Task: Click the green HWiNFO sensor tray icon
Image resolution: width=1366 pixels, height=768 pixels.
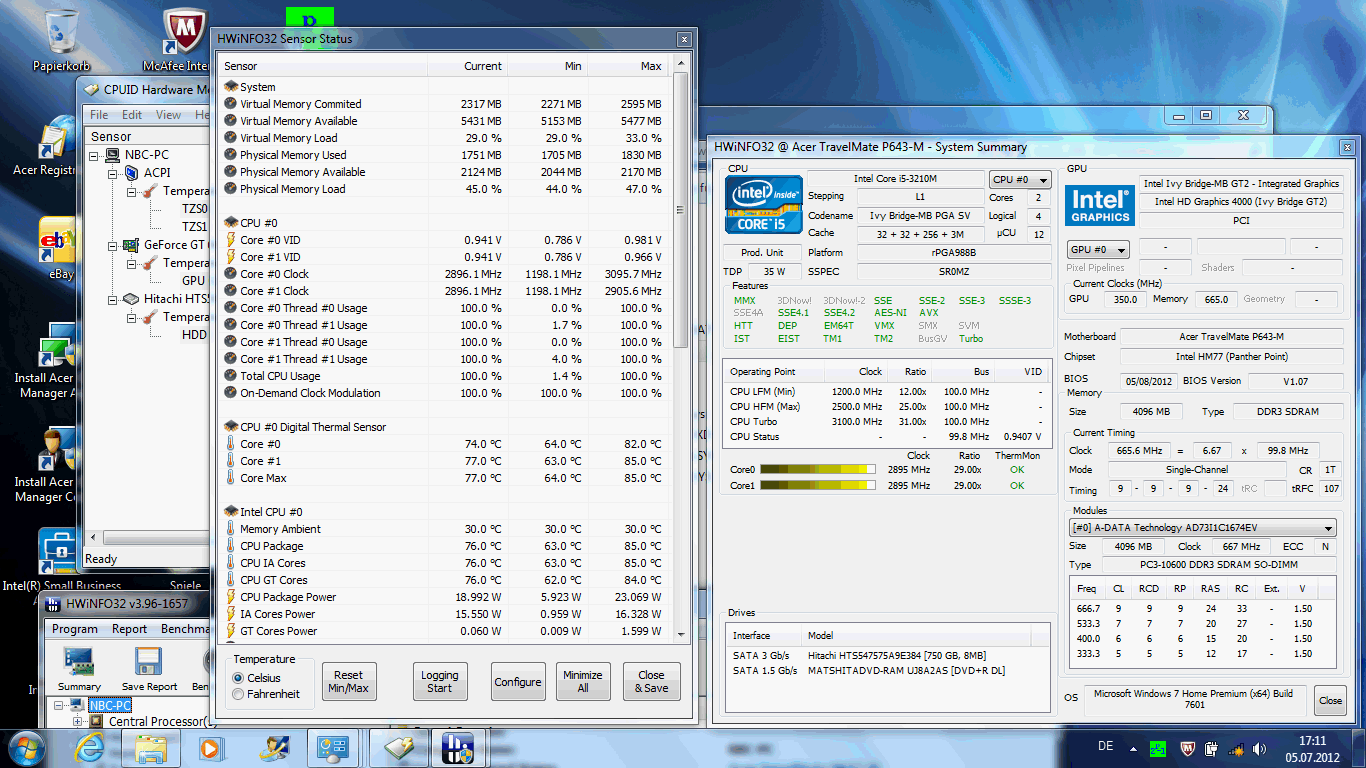Action: click(x=1158, y=748)
